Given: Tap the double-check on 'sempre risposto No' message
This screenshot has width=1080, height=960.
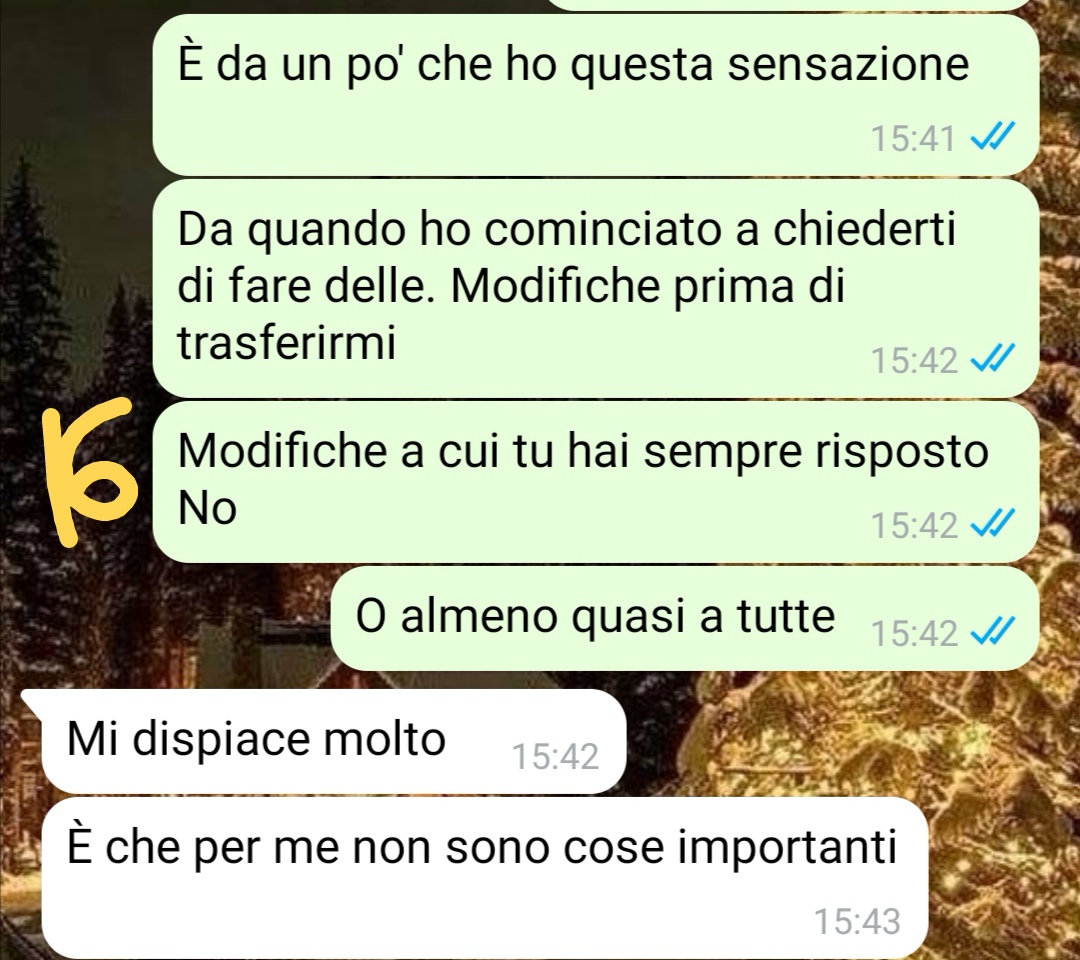Looking at the screenshot, I should 992,524.
